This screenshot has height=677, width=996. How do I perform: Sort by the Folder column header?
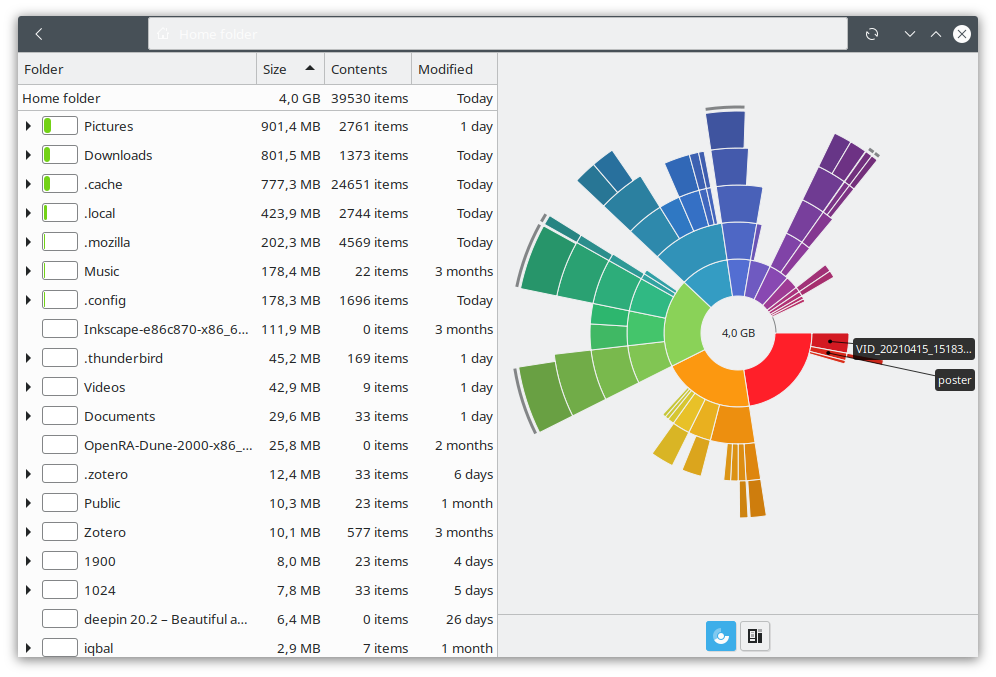pyautogui.click(x=137, y=69)
